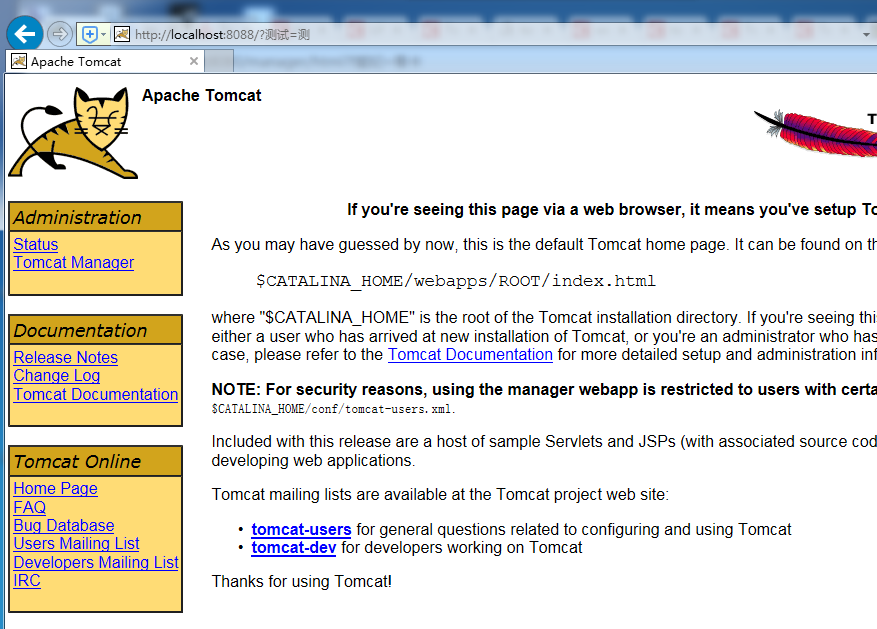Click the $CATALINA_HOME/conf/tomcat-users.xml text

pyautogui.click(x=333, y=409)
